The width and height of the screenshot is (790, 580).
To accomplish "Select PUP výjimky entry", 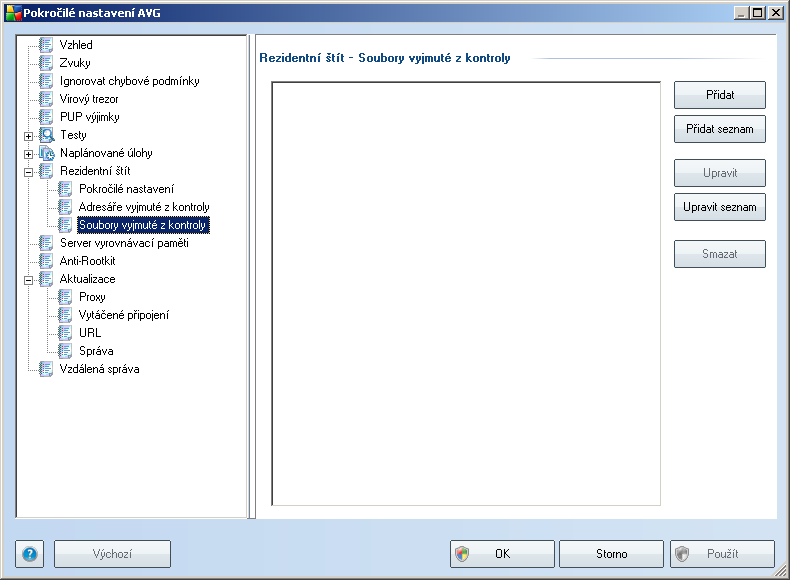I will coord(90,117).
